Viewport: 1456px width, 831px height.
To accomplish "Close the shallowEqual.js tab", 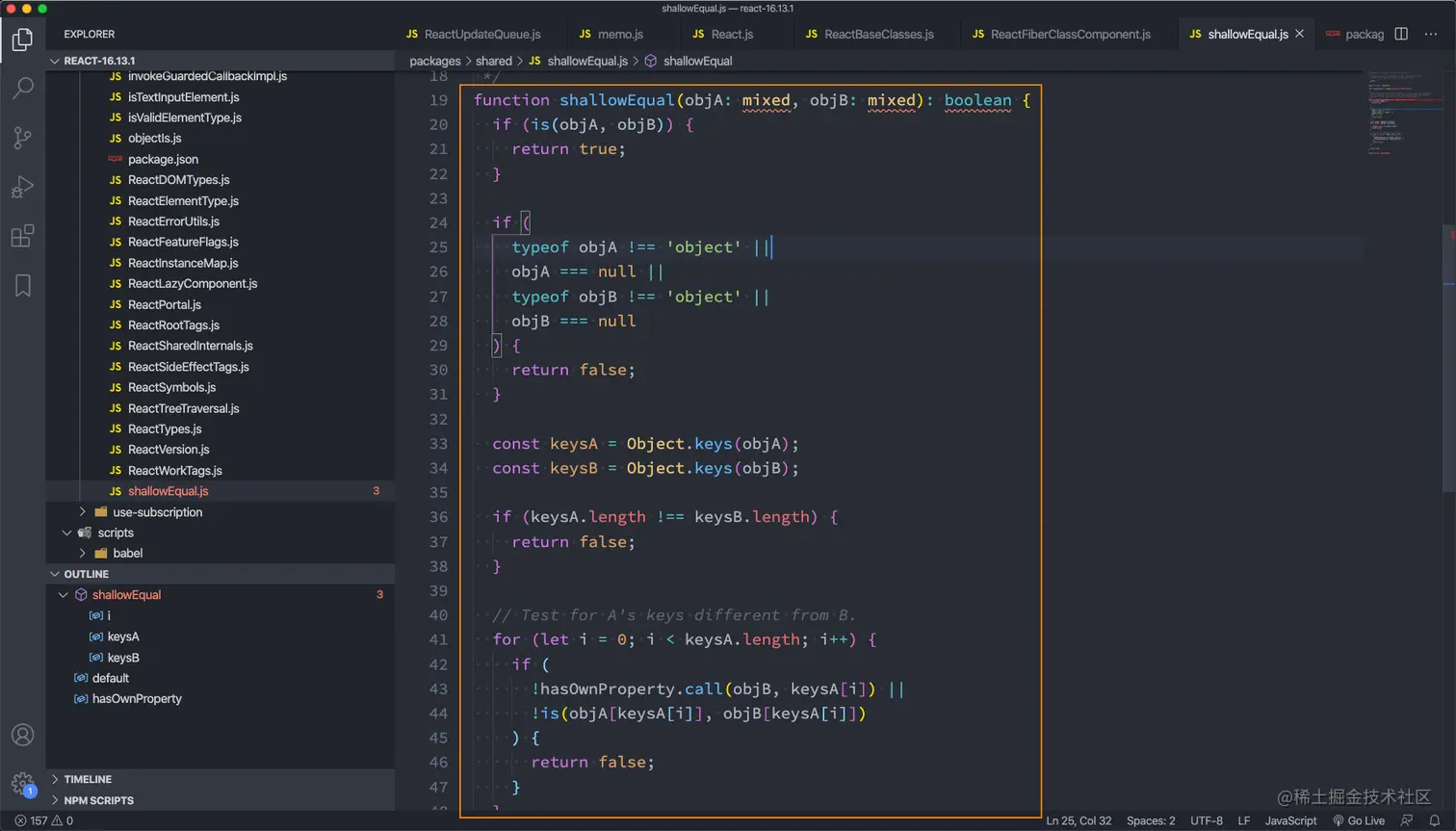I will (x=1300, y=34).
